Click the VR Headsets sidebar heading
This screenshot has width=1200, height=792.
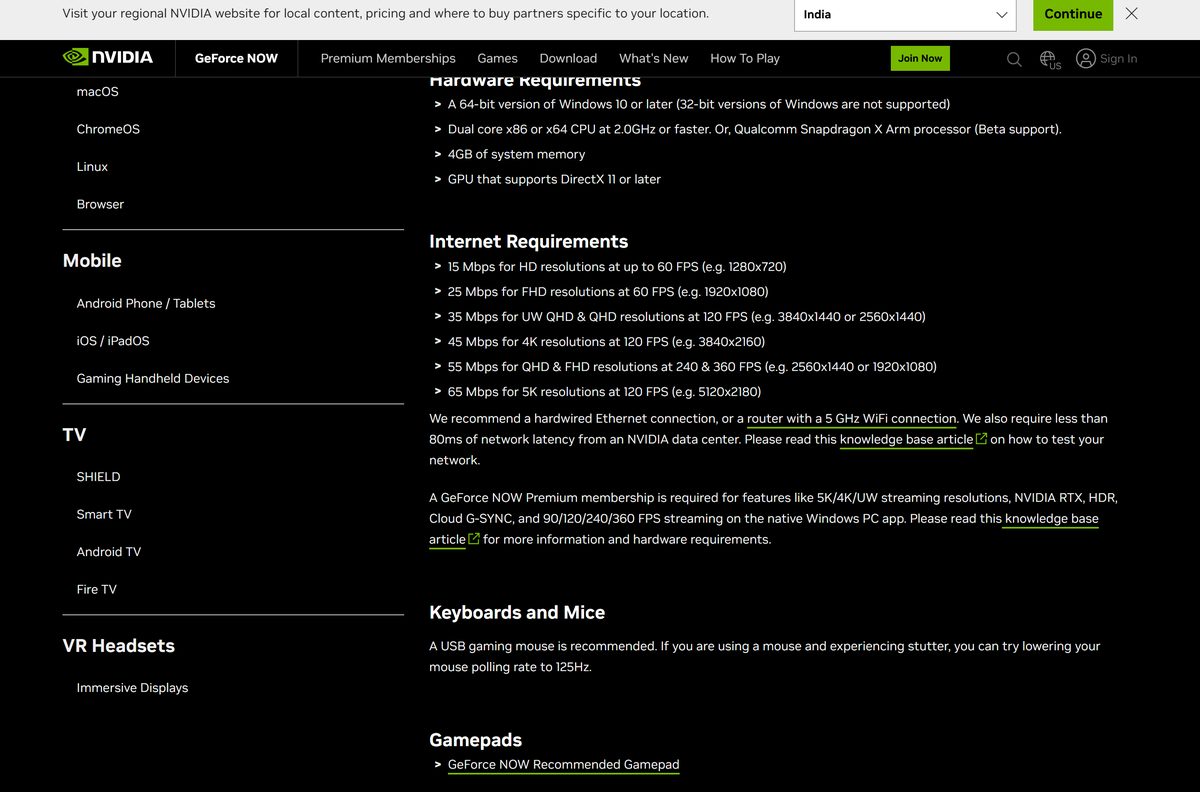pyautogui.click(x=119, y=645)
